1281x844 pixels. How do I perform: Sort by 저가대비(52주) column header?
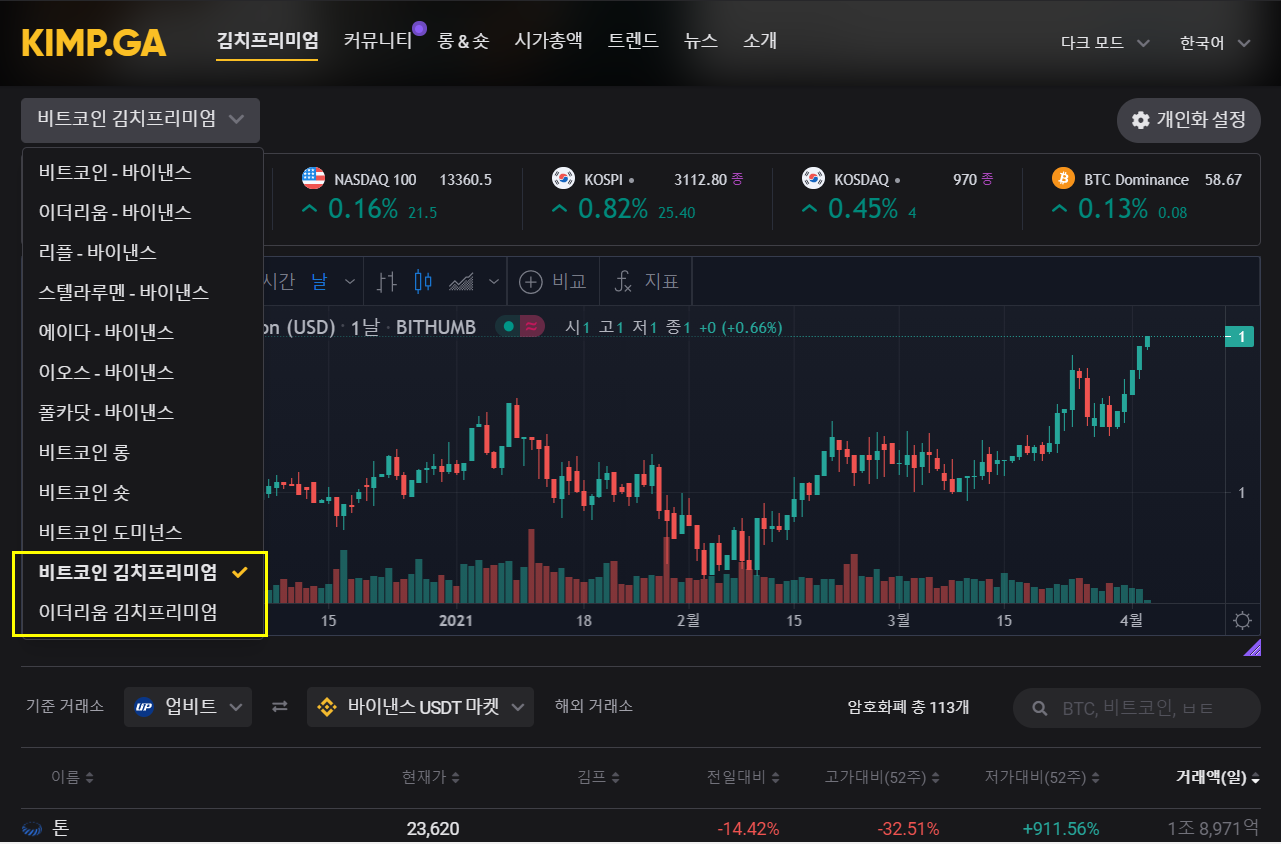tap(1042, 777)
